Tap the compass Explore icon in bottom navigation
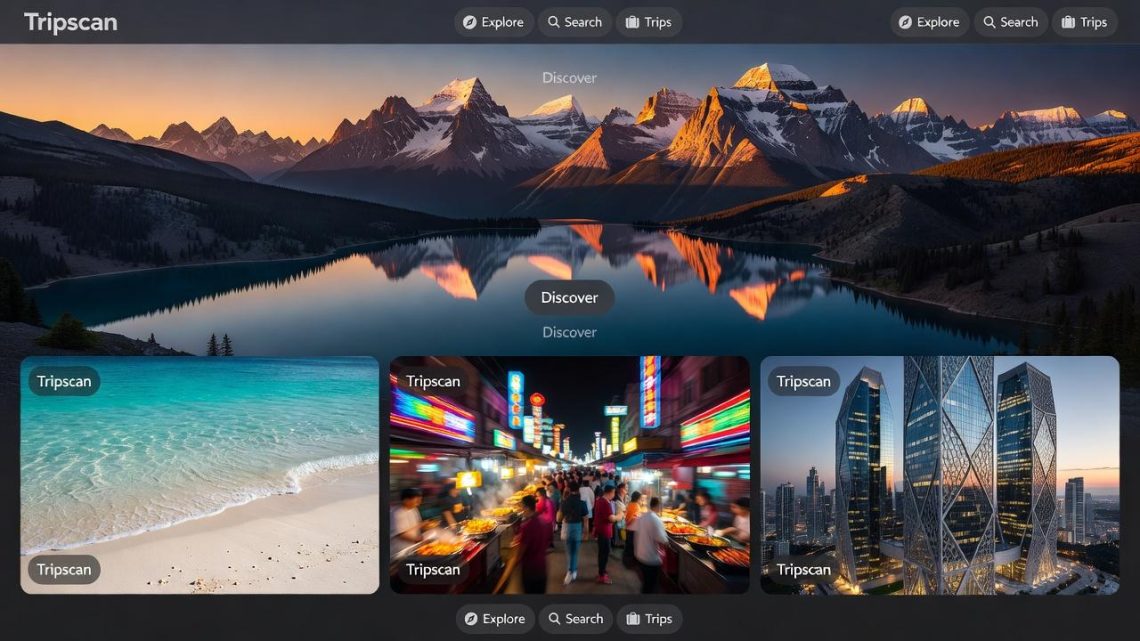This screenshot has width=1140, height=641. tap(471, 619)
